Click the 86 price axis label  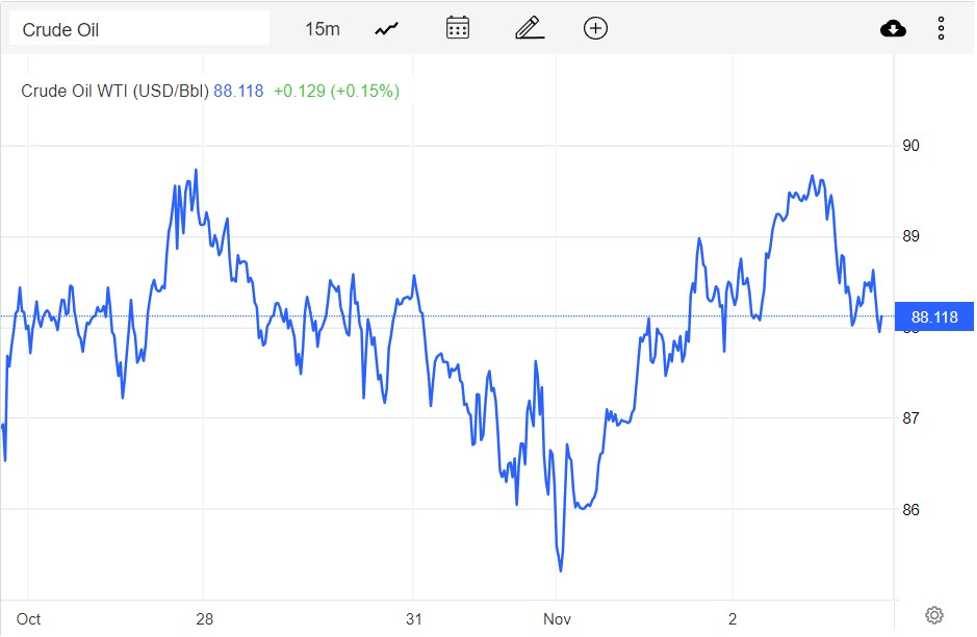[x=911, y=510]
